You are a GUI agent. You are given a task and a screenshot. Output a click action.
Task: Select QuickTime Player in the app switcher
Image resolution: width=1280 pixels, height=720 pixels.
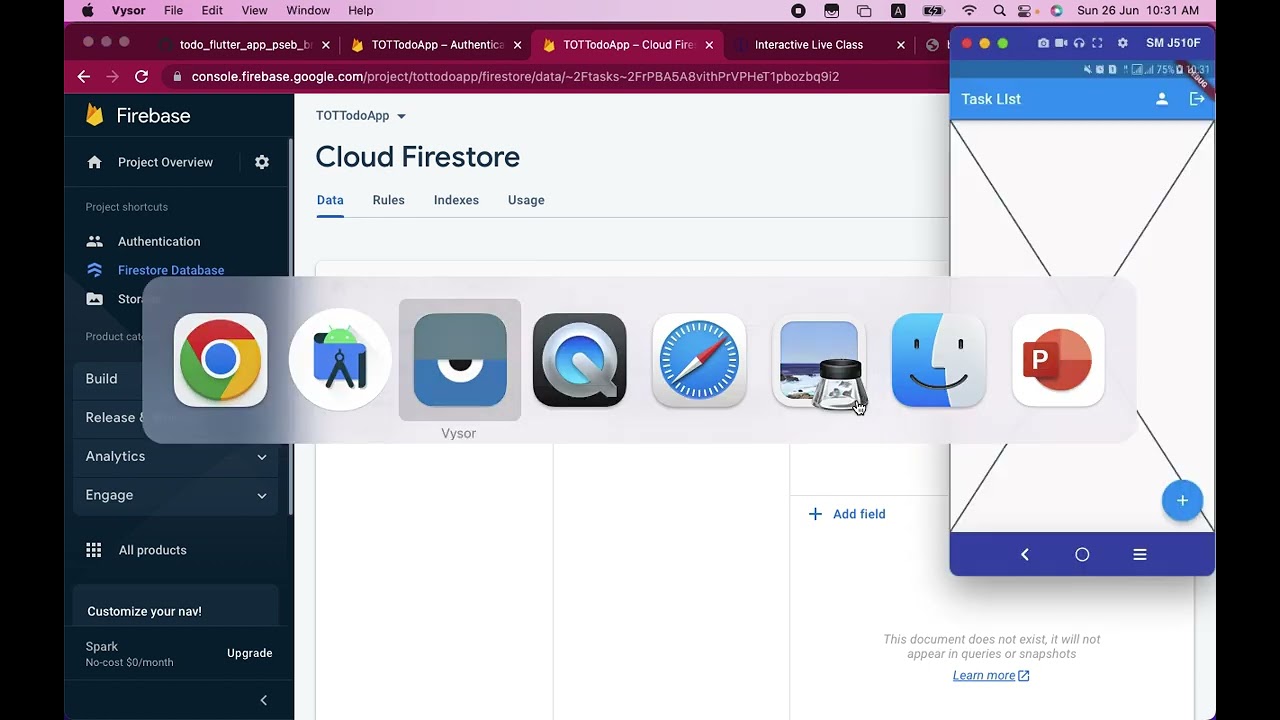click(579, 360)
